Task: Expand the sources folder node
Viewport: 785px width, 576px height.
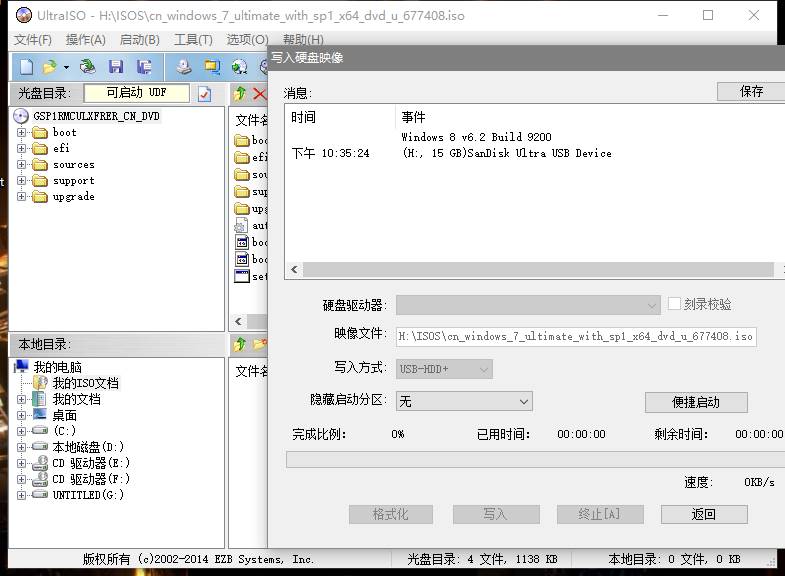Action: coord(21,165)
